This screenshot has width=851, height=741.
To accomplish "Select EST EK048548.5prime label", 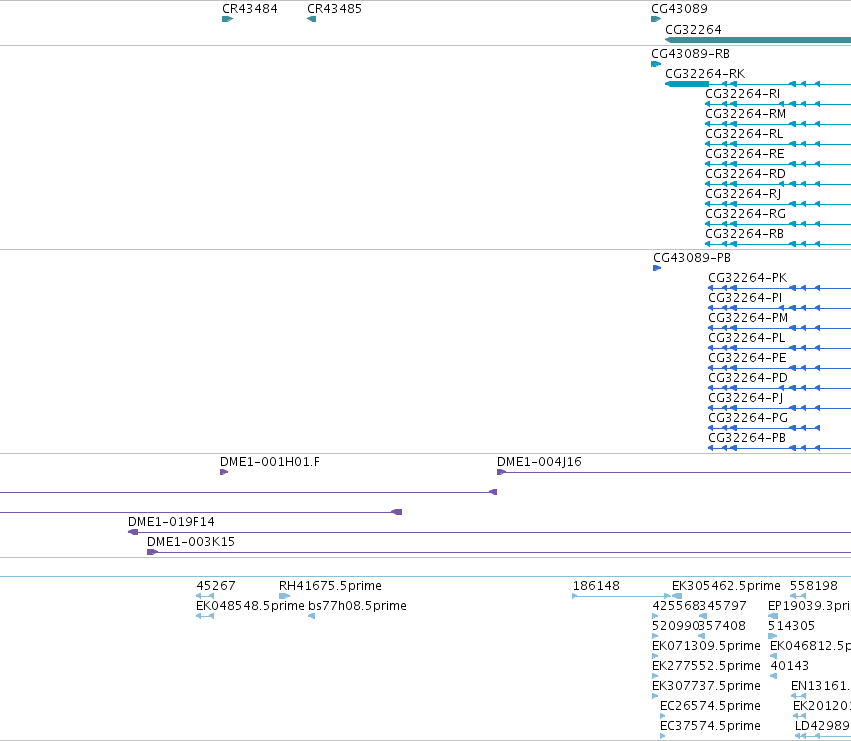I will point(250,606).
